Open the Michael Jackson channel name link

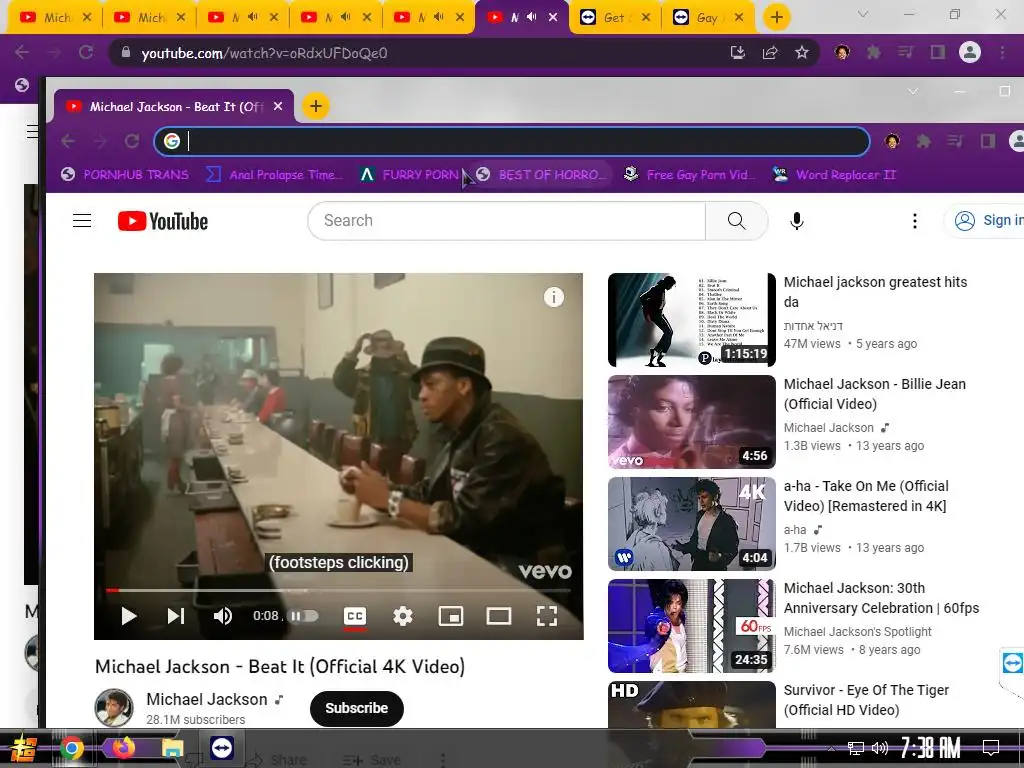[x=207, y=699]
